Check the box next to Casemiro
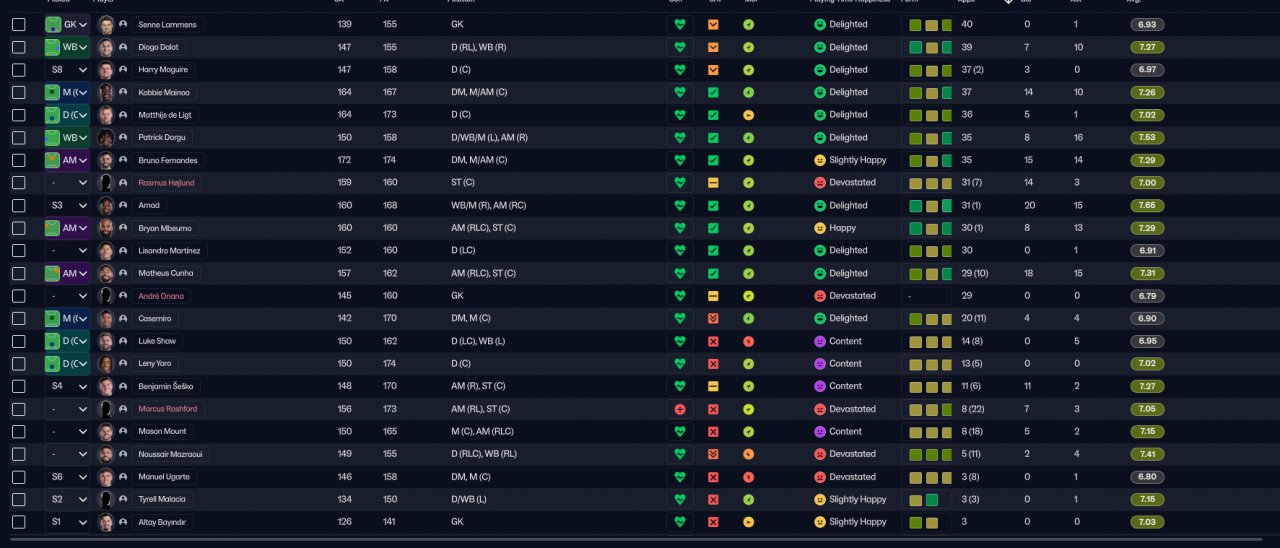 (x=19, y=318)
